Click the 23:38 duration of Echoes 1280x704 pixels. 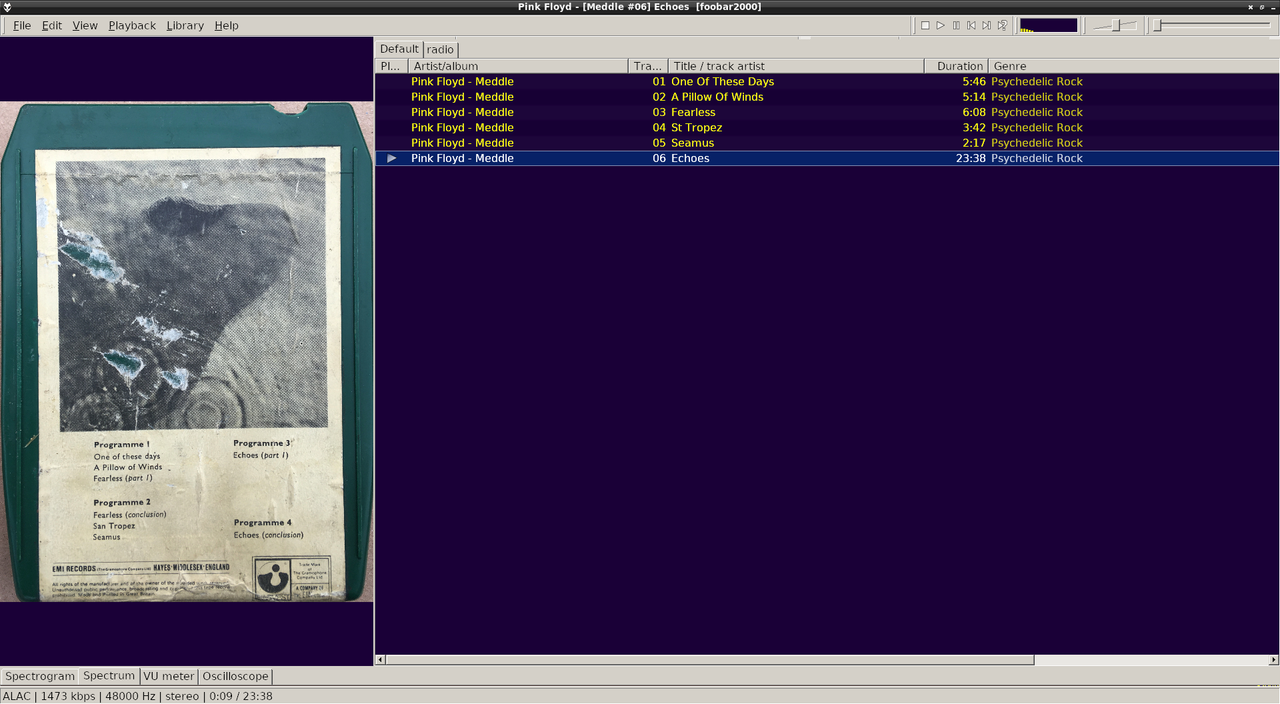tap(970, 158)
